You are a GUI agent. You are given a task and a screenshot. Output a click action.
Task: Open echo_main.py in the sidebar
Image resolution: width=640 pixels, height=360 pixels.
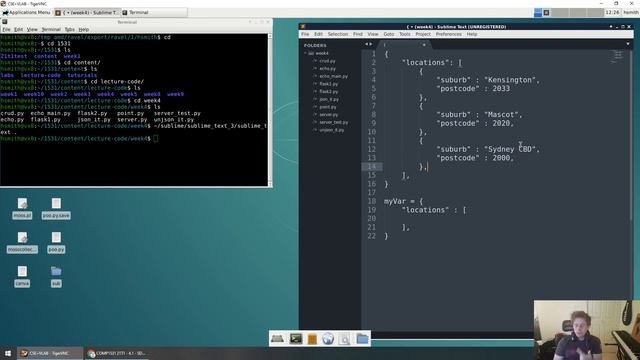click(333, 76)
